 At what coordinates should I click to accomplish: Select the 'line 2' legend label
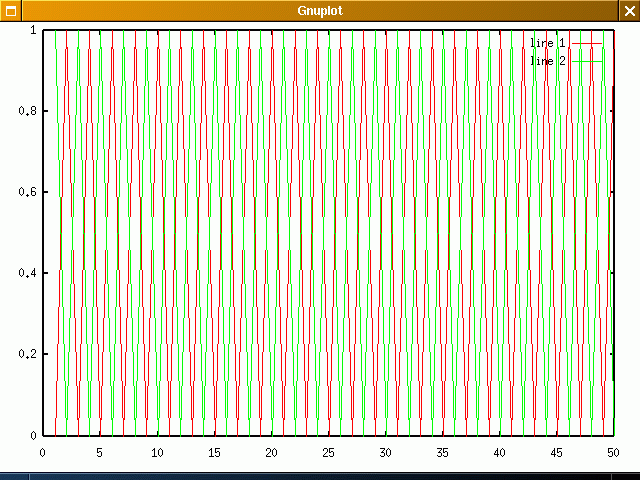pos(548,61)
